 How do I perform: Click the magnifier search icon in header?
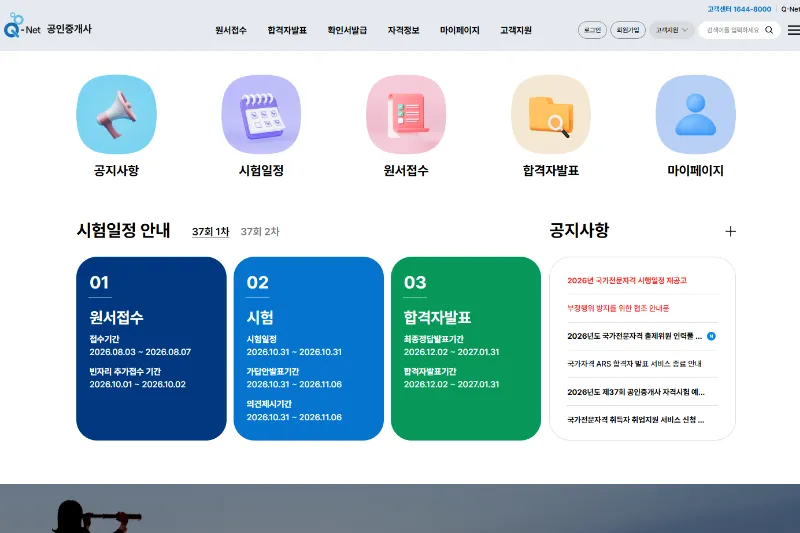(769, 30)
